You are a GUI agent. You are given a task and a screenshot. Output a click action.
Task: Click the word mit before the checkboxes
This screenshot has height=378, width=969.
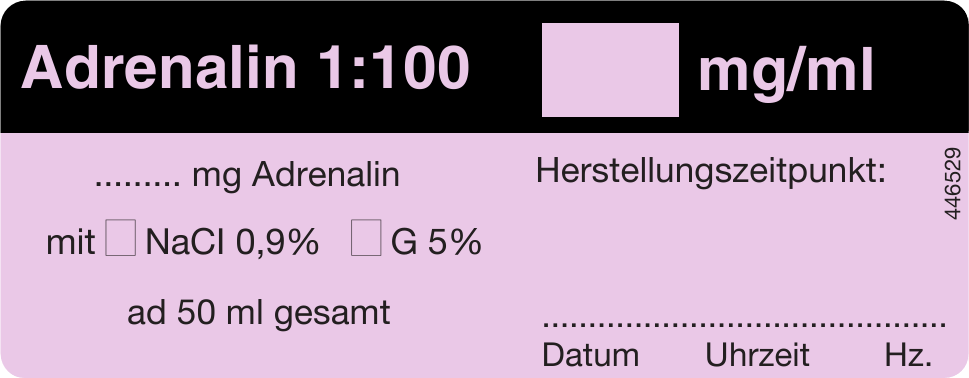tap(70, 242)
